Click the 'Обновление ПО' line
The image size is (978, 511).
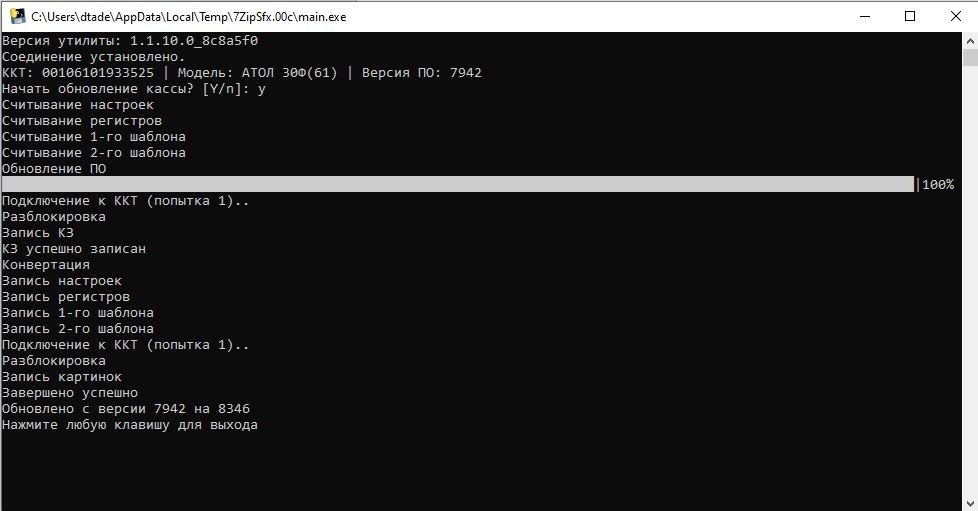point(54,169)
